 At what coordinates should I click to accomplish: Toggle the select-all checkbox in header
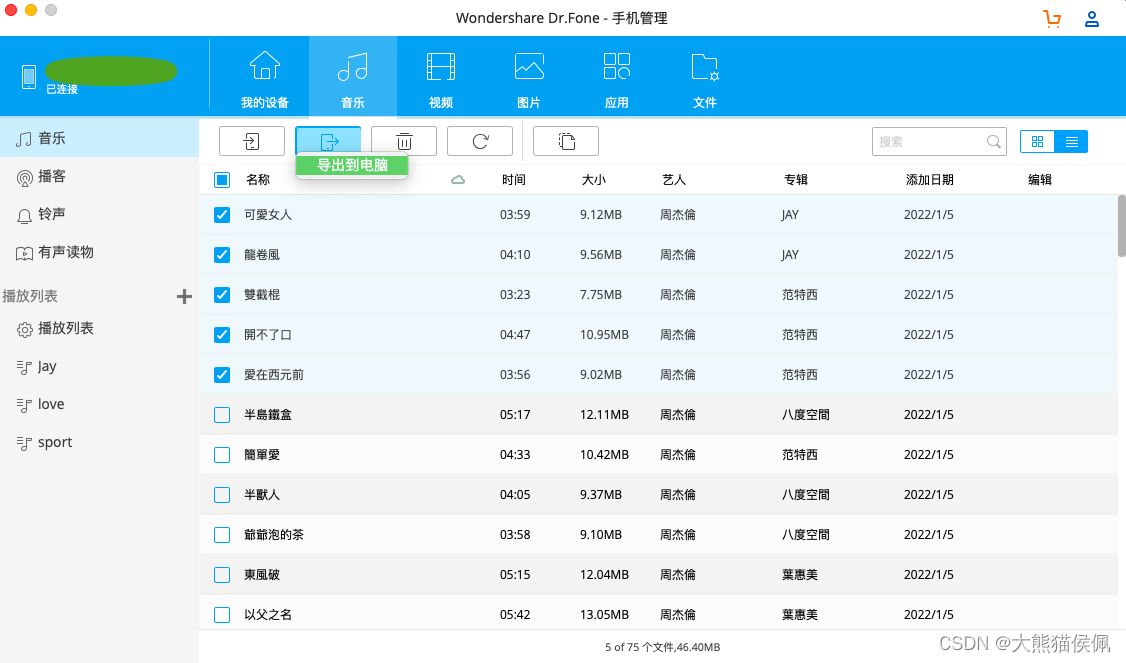(222, 180)
